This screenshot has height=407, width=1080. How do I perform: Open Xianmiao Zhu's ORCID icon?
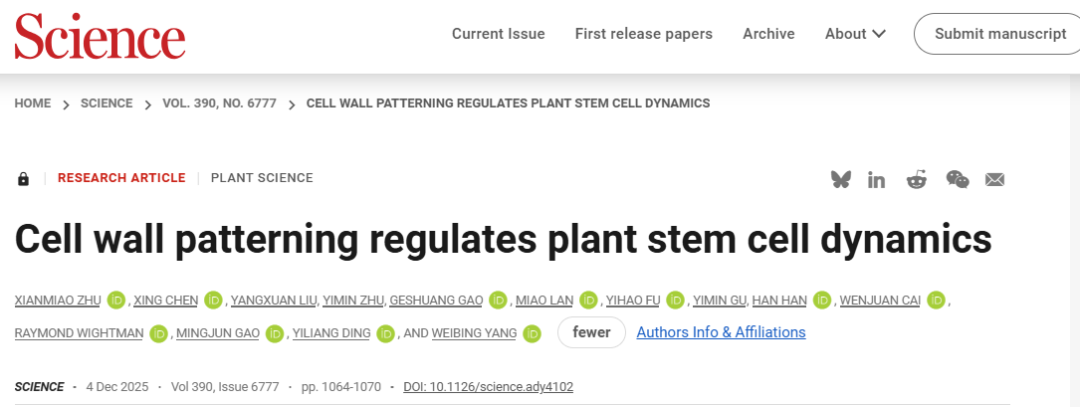tap(117, 300)
